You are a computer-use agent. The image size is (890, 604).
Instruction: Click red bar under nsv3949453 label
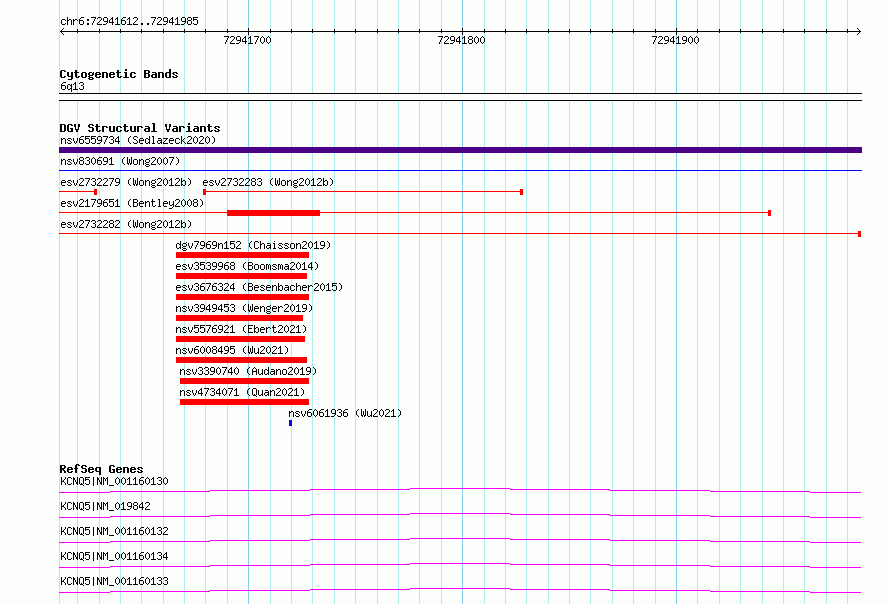click(x=240, y=318)
